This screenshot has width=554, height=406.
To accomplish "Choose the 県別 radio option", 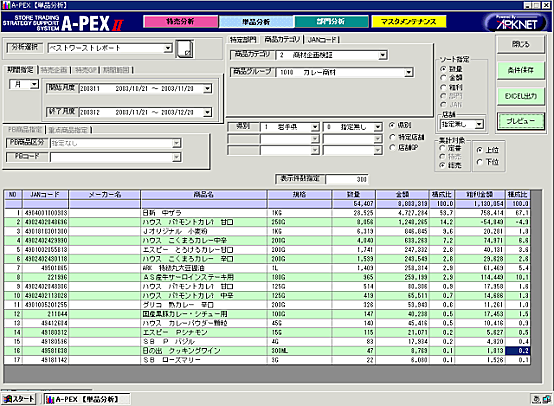I will (392, 125).
